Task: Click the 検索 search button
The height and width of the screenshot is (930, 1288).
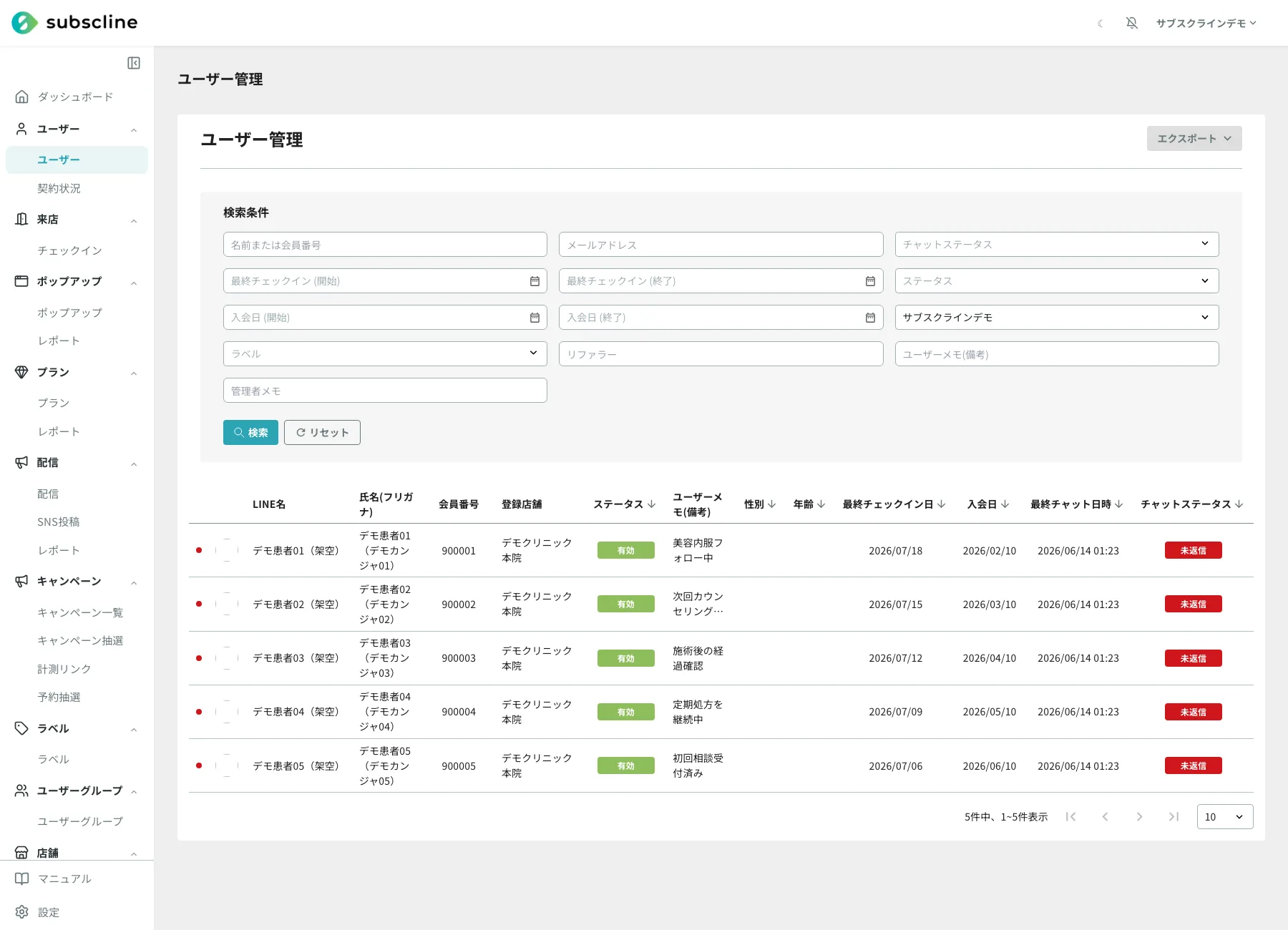Action: coord(250,433)
